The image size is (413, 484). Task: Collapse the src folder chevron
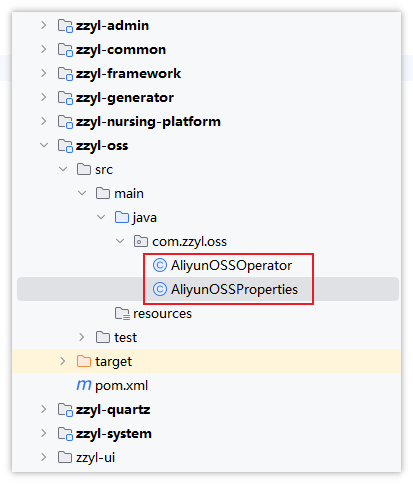pos(63,169)
